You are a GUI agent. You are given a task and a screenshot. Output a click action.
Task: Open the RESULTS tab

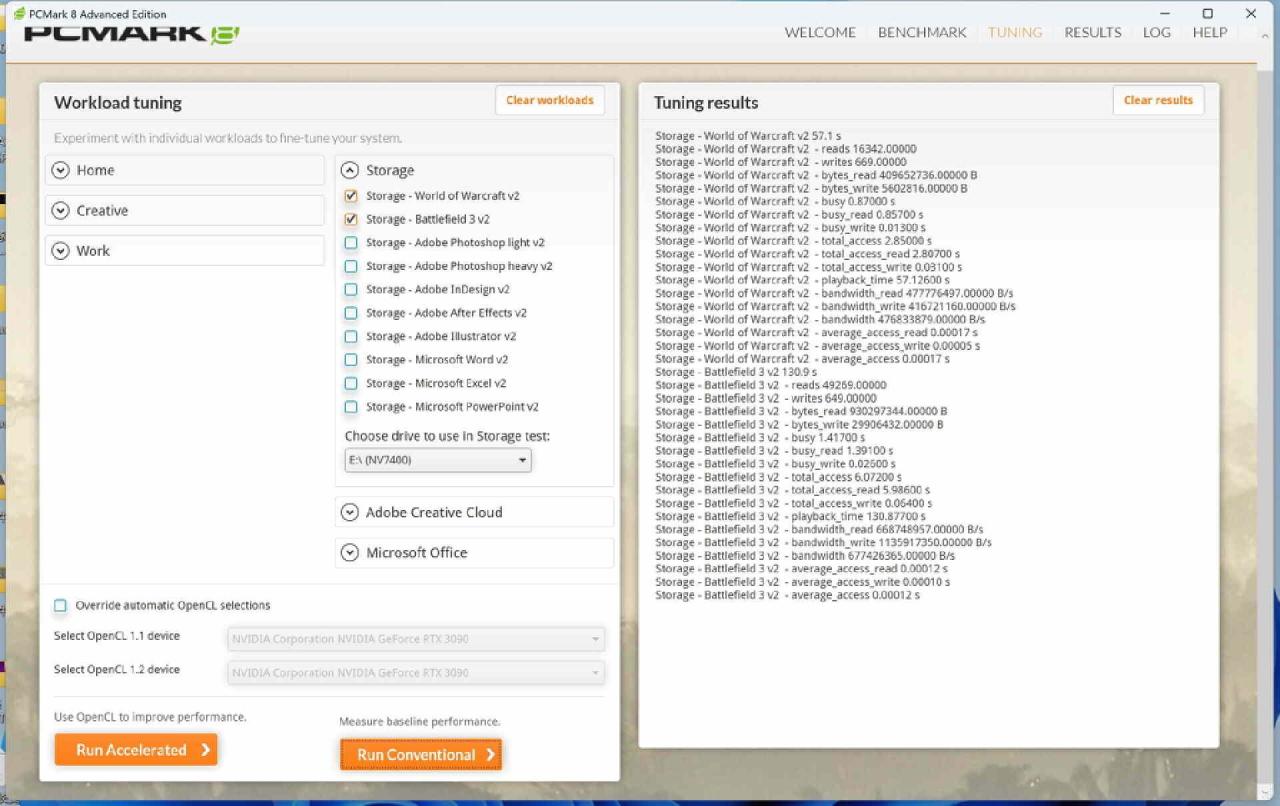[1093, 32]
